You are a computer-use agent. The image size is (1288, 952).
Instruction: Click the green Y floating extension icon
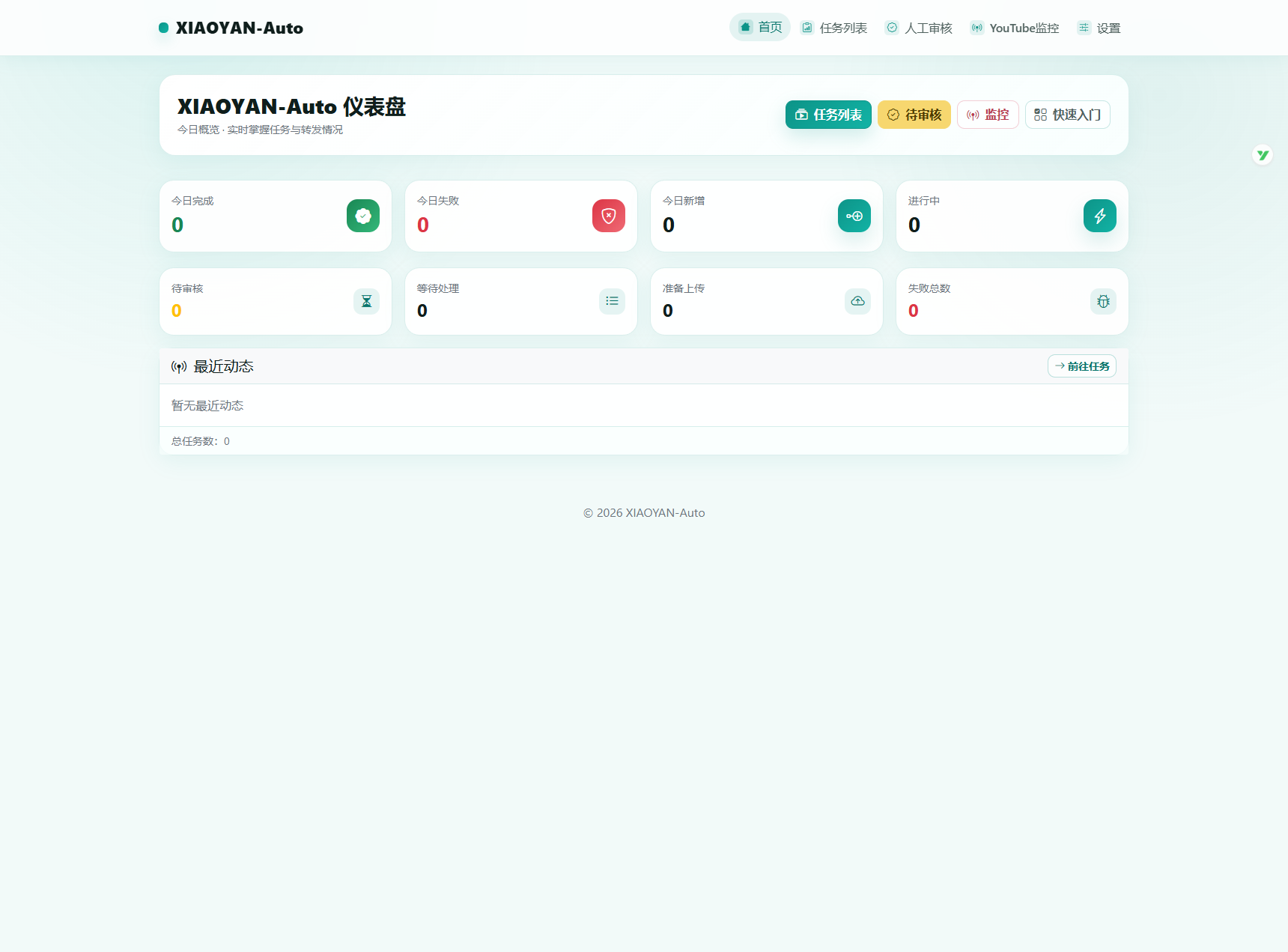tap(1263, 155)
